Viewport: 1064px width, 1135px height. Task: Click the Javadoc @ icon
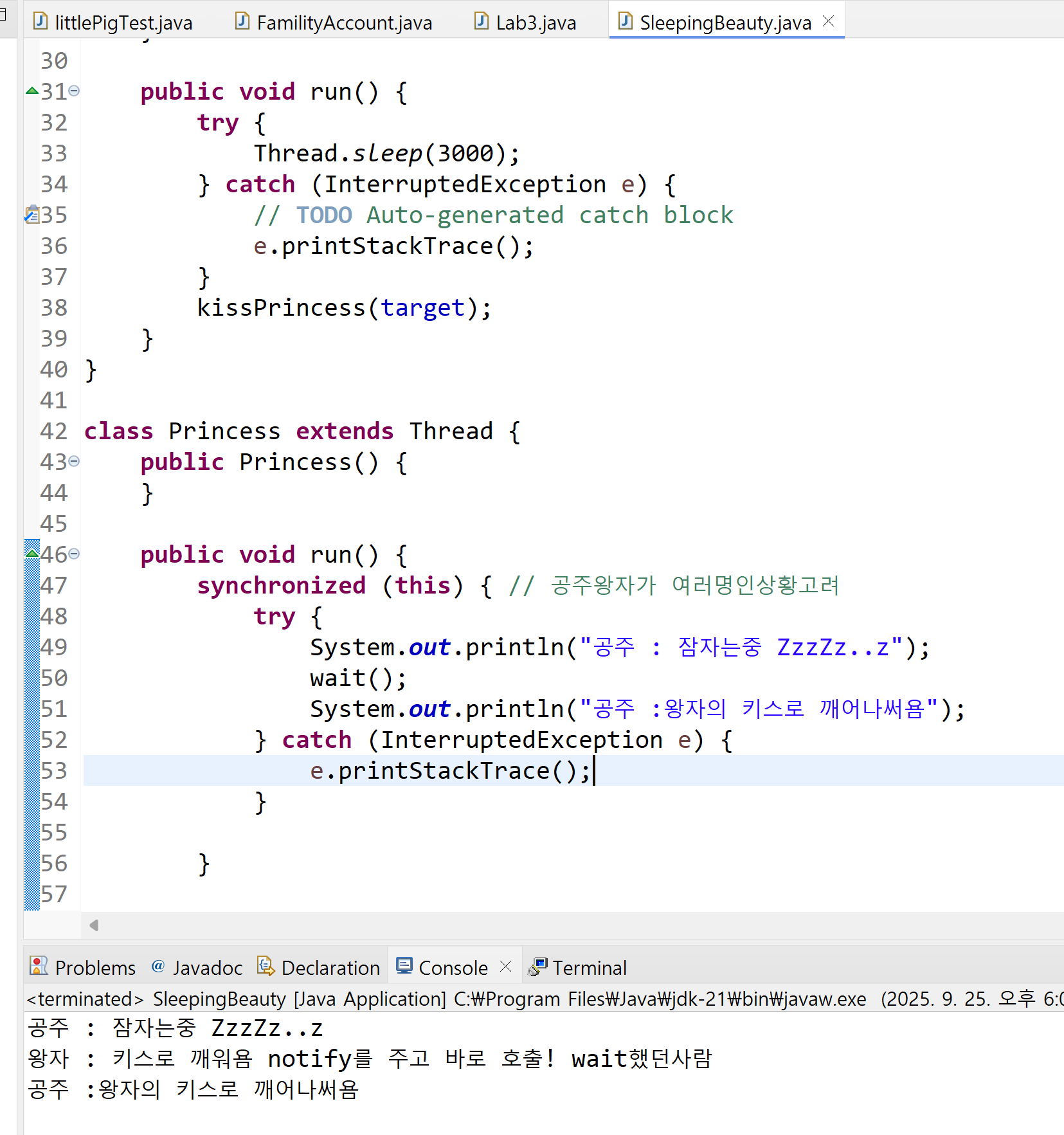pos(158,966)
